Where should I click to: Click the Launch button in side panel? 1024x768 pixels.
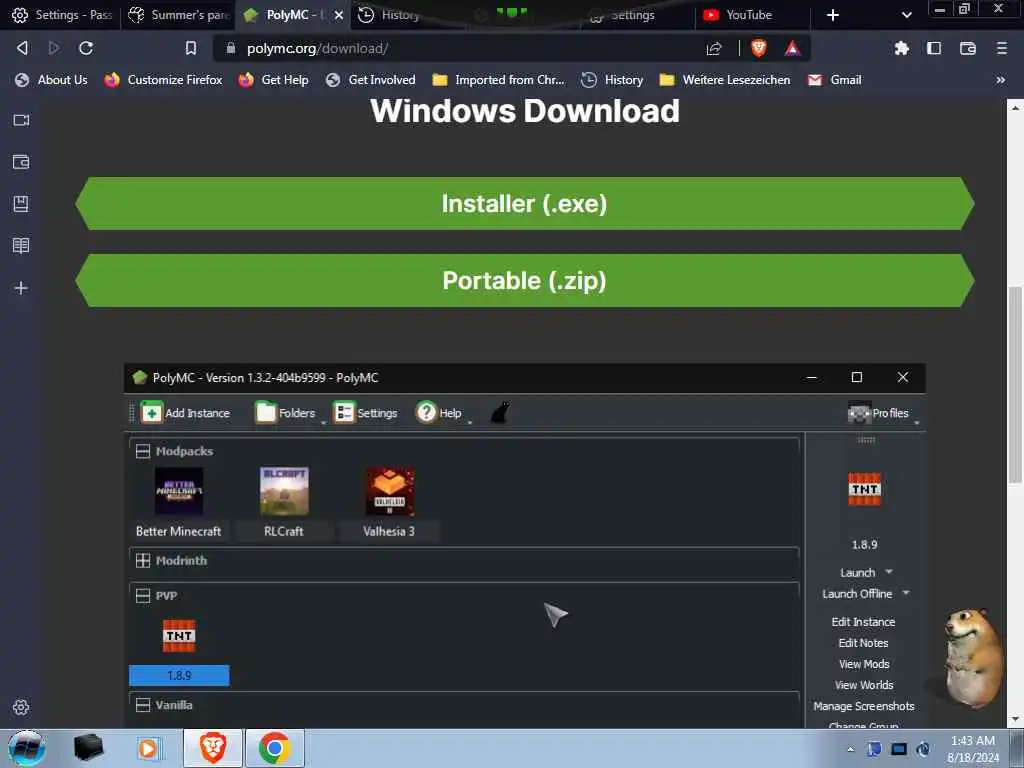(x=857, y=573)
